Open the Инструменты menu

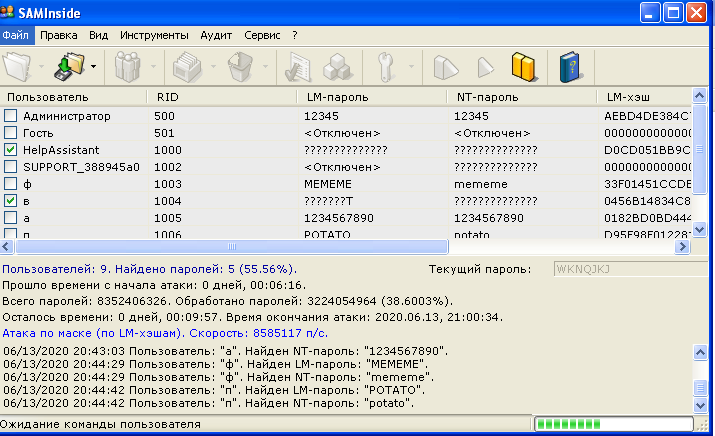[x=154, y=35]
